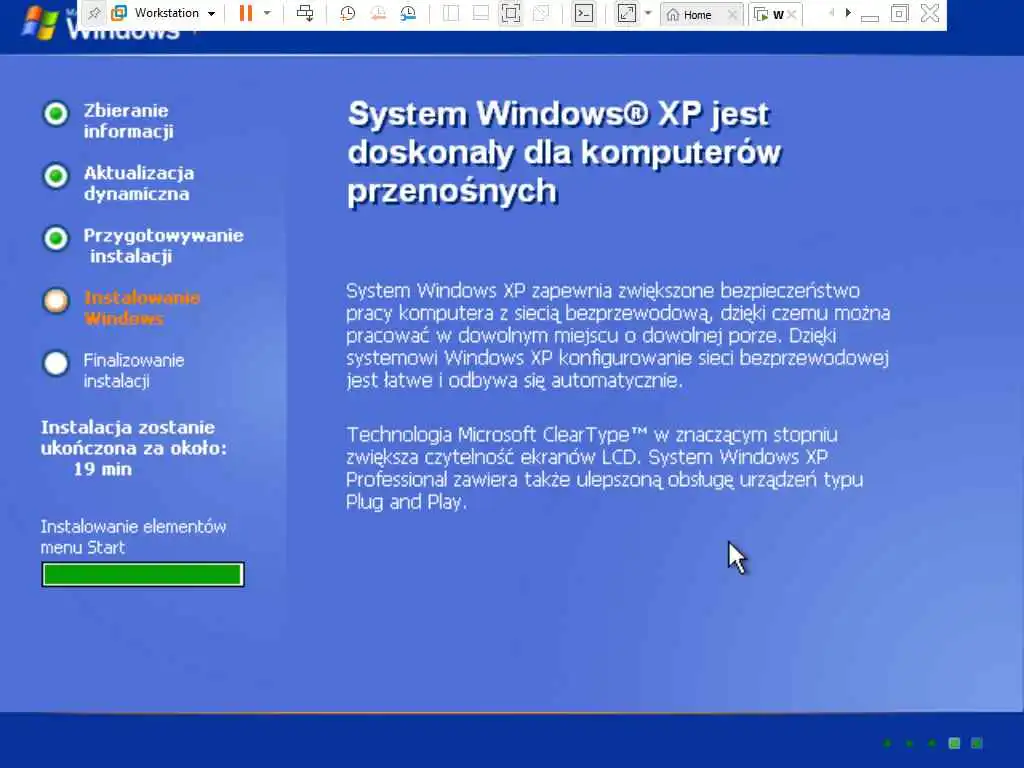The image size is (1024, 768).
Task: Click the Windows flag logo
Action: (x=39, y=24)
